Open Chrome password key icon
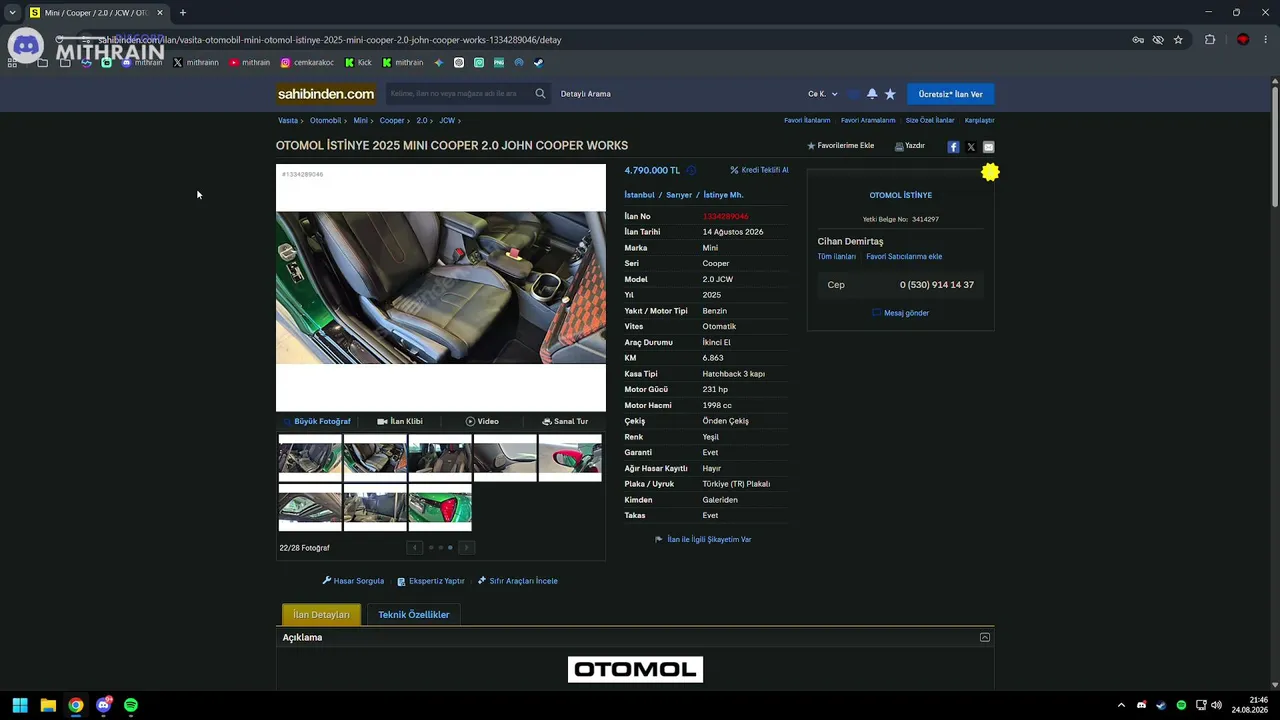 coord(1138,40)
